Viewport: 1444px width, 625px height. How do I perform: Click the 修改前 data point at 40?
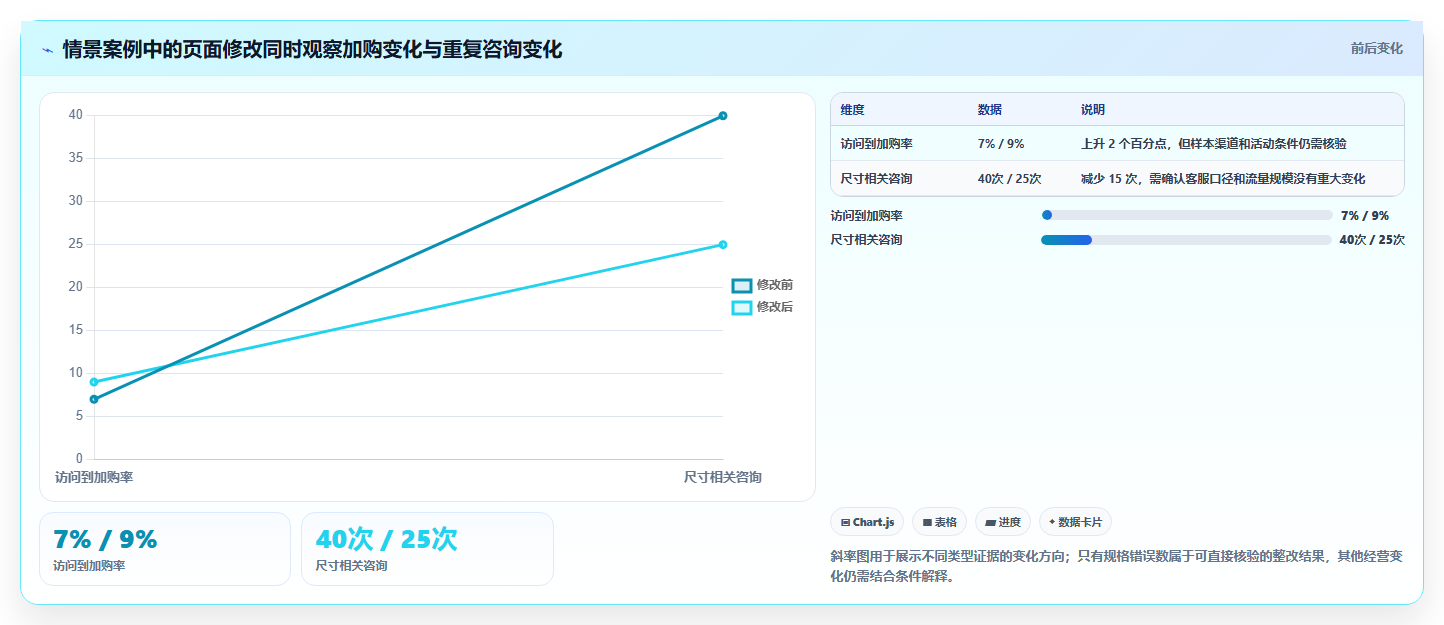723,116
